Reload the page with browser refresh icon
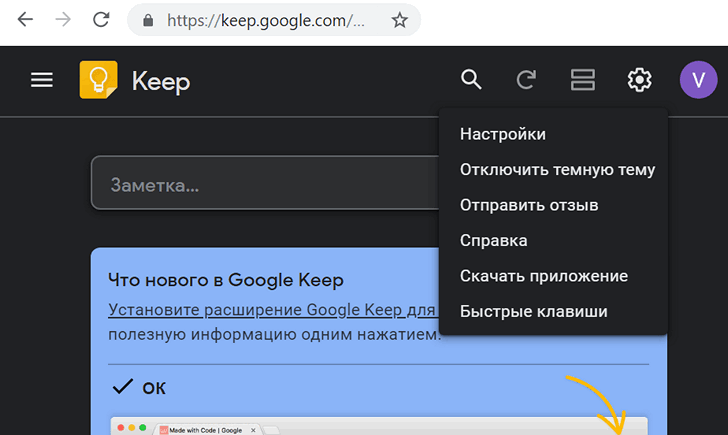The height and width of the screenshot is (435, 728). tap(101, 19)
